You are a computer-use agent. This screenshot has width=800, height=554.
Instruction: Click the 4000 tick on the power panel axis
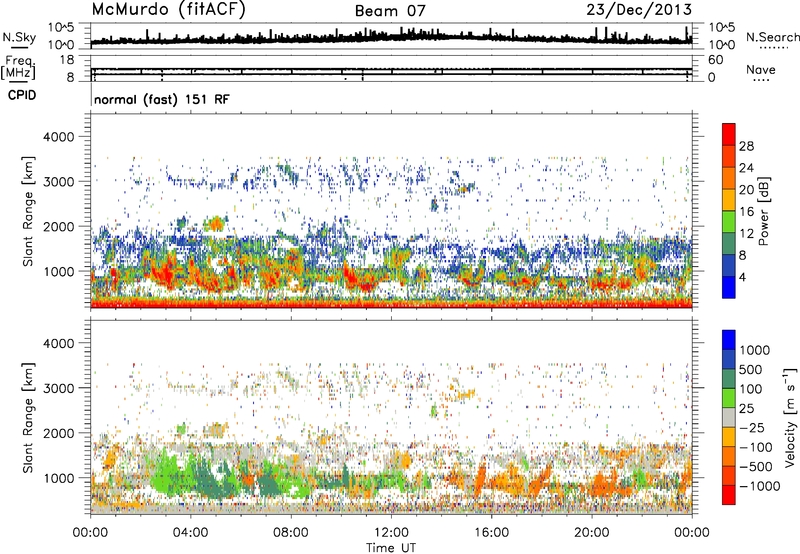(x=58, y=137)
